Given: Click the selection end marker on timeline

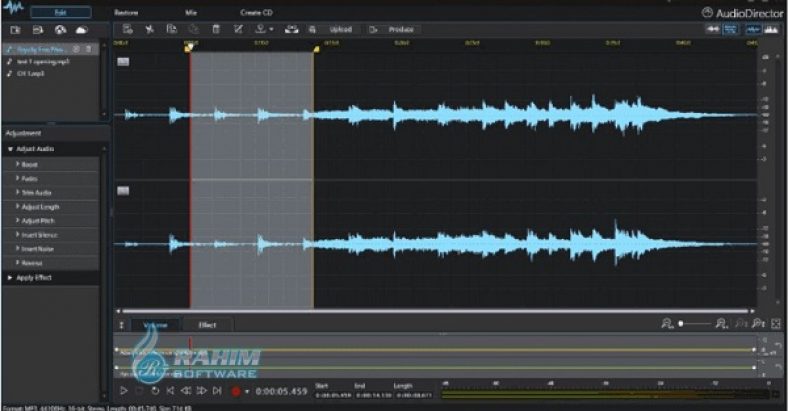Looking at the screenshot, I should point(316,49).
